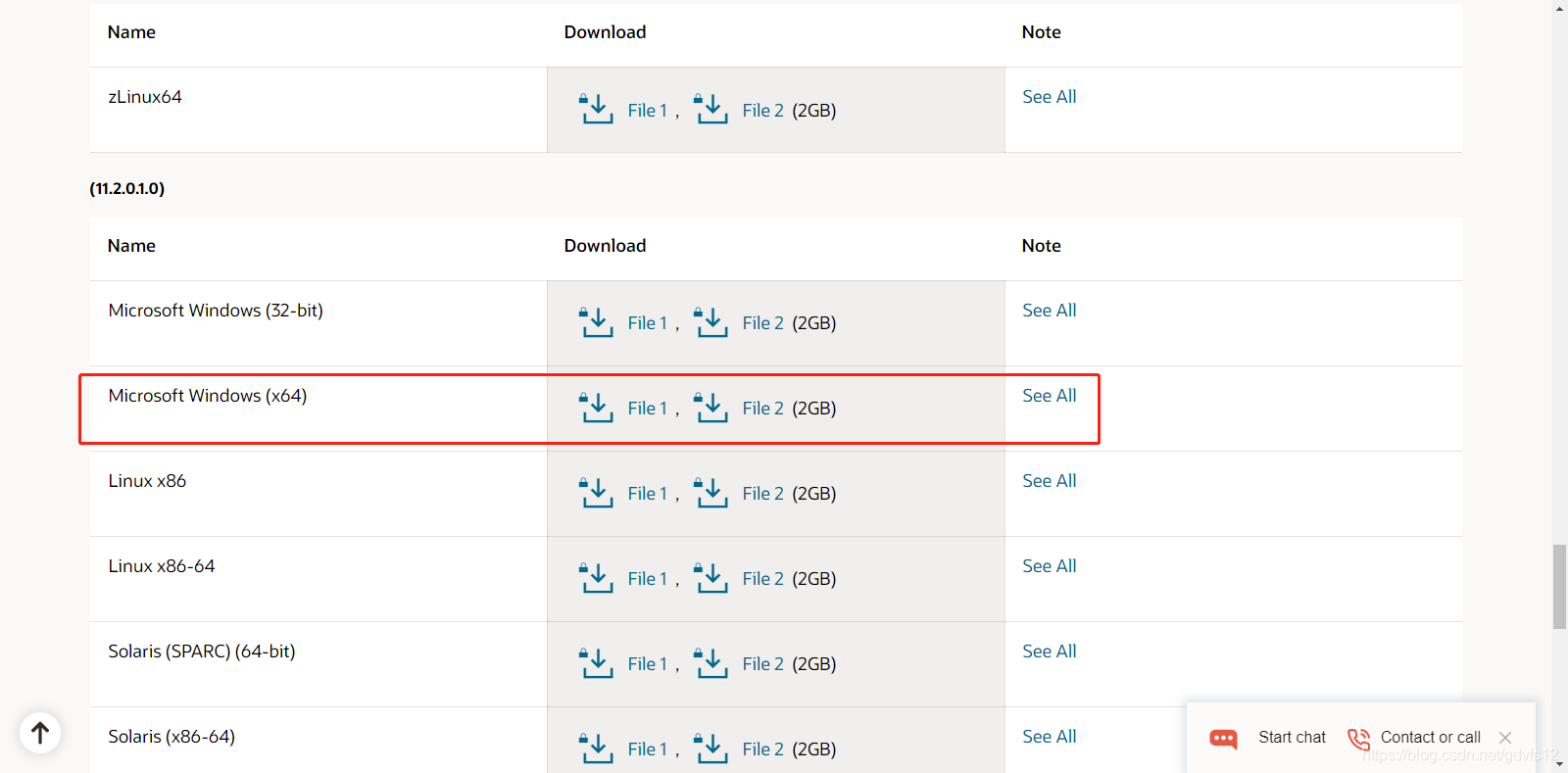Select the Solaris (x86-64) name text
This screenshot has width=1568, height=773.
pos(171,737)
